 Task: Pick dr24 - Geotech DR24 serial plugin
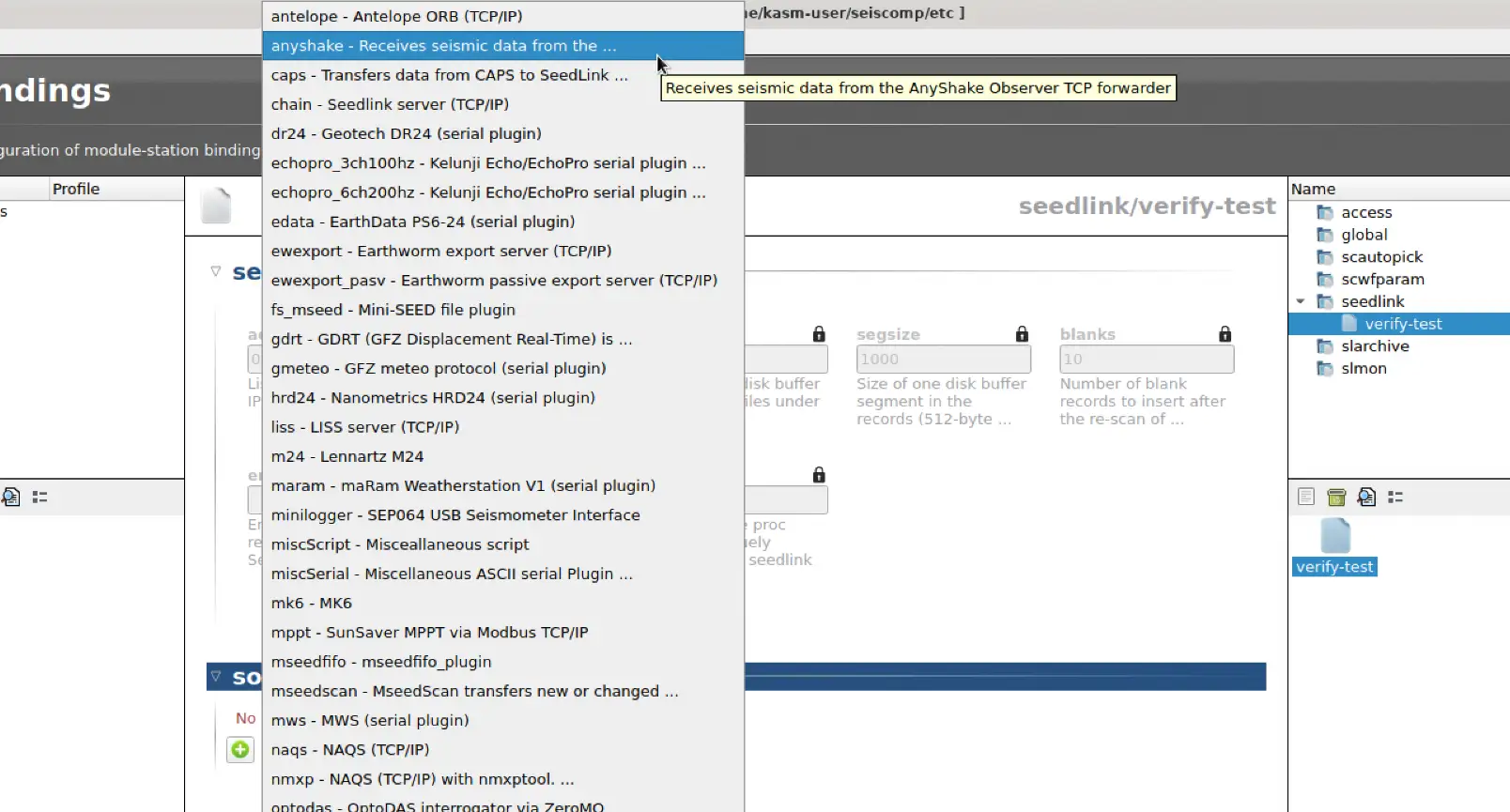coord(503,133)
